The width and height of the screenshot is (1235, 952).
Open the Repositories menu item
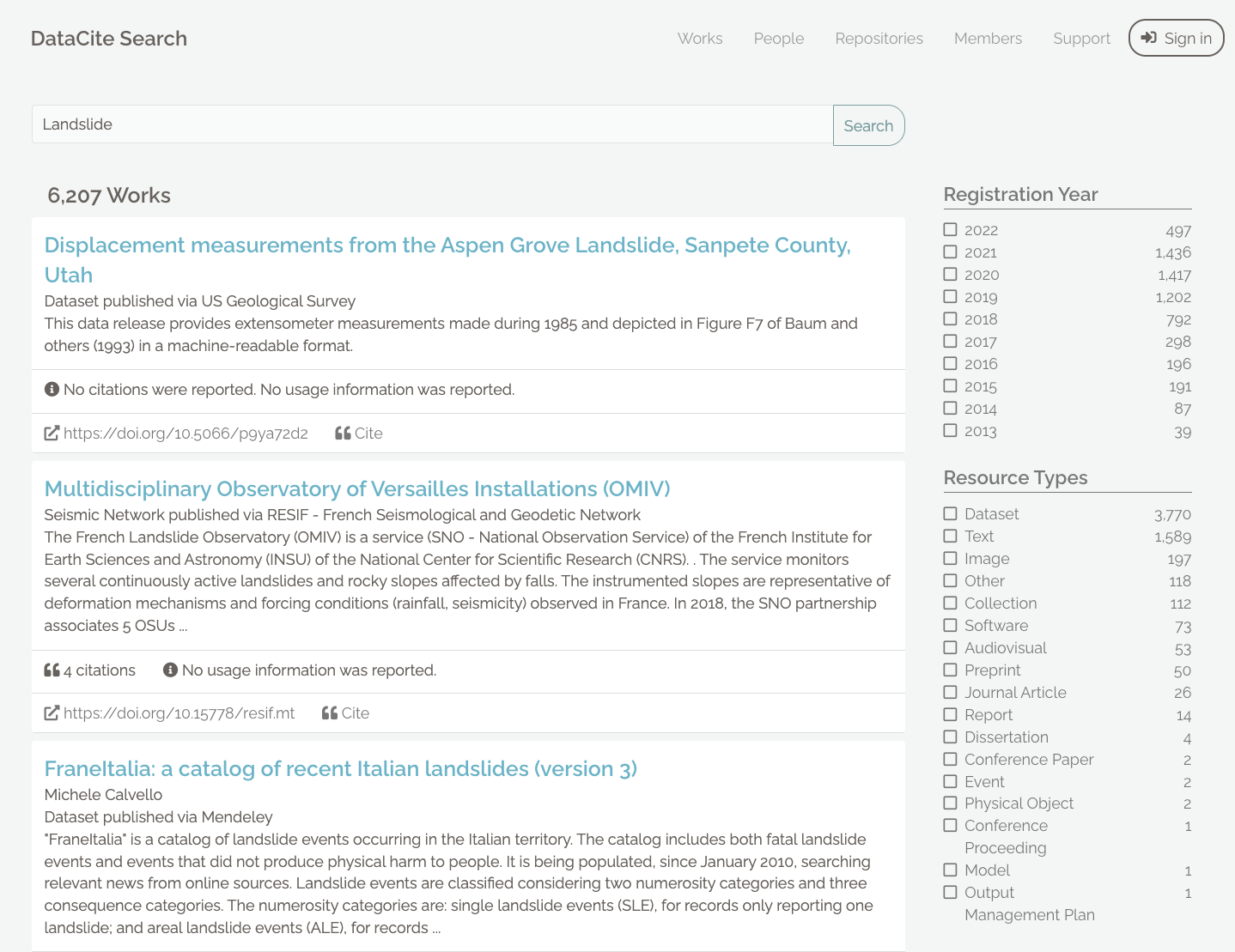(879, 39)
